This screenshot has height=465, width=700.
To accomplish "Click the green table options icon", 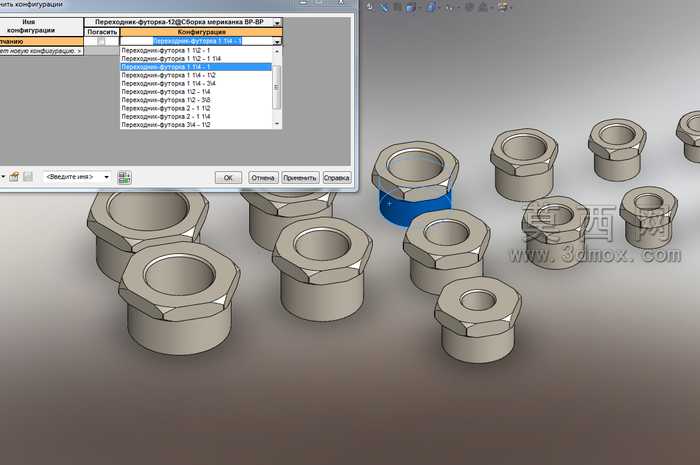I will tap(125, 177).
